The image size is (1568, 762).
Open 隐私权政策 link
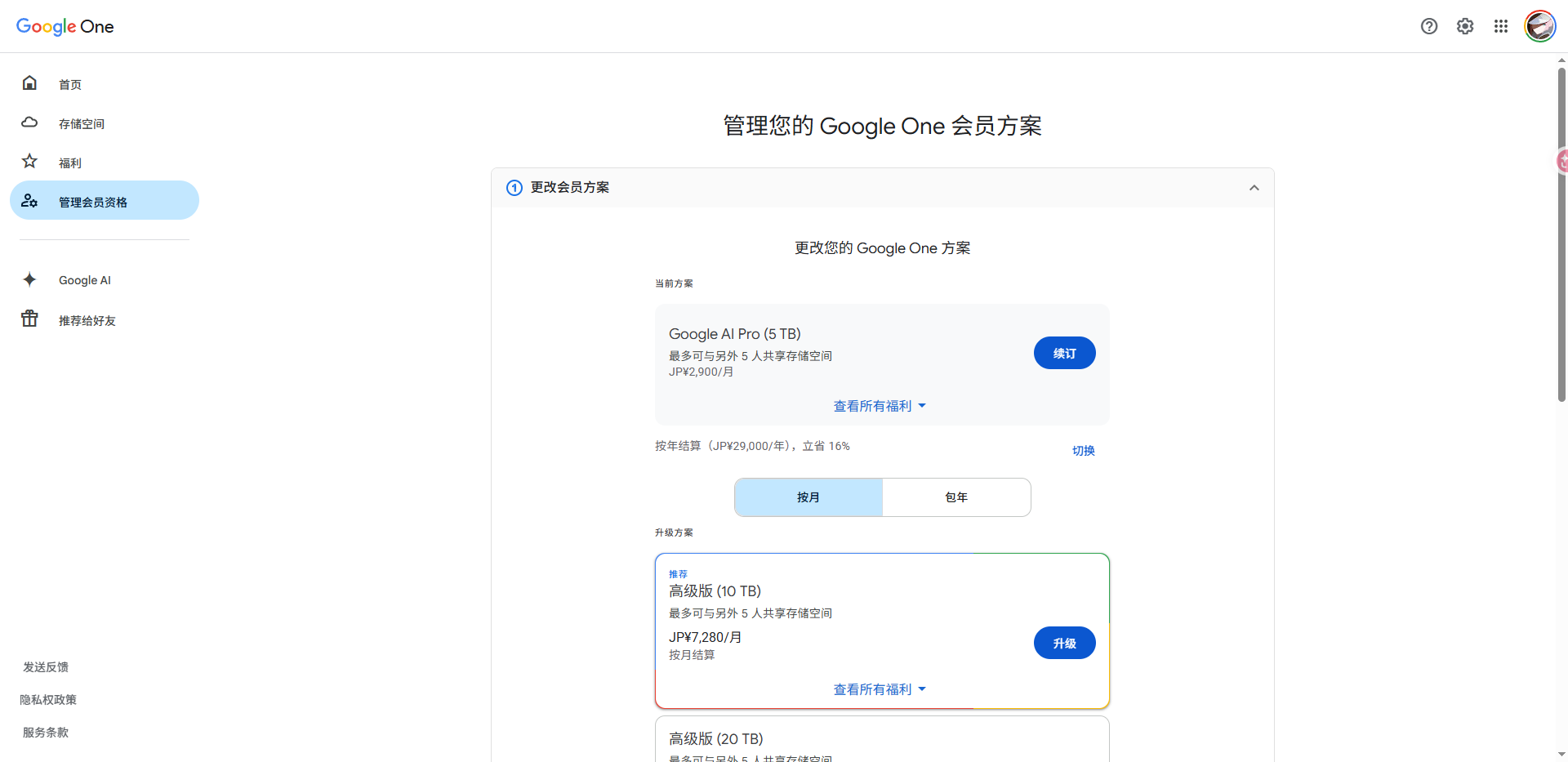pos(48,700)
